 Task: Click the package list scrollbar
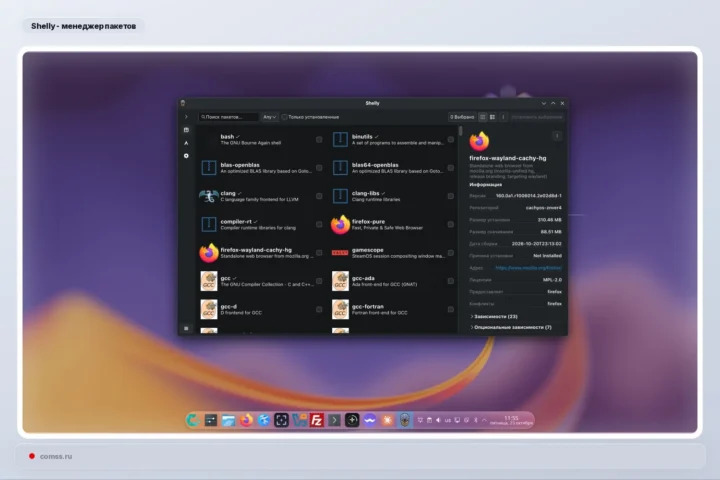(460, 132)
